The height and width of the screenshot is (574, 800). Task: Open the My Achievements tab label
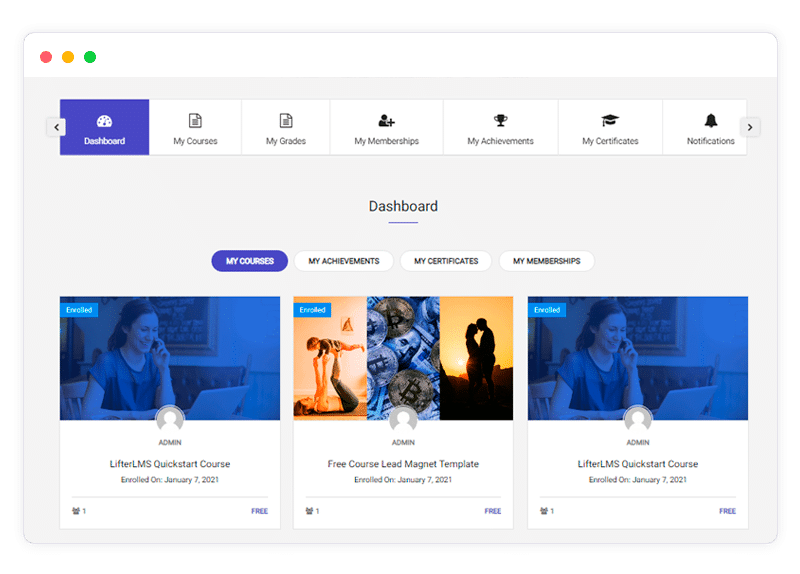(x=501, y=141)
